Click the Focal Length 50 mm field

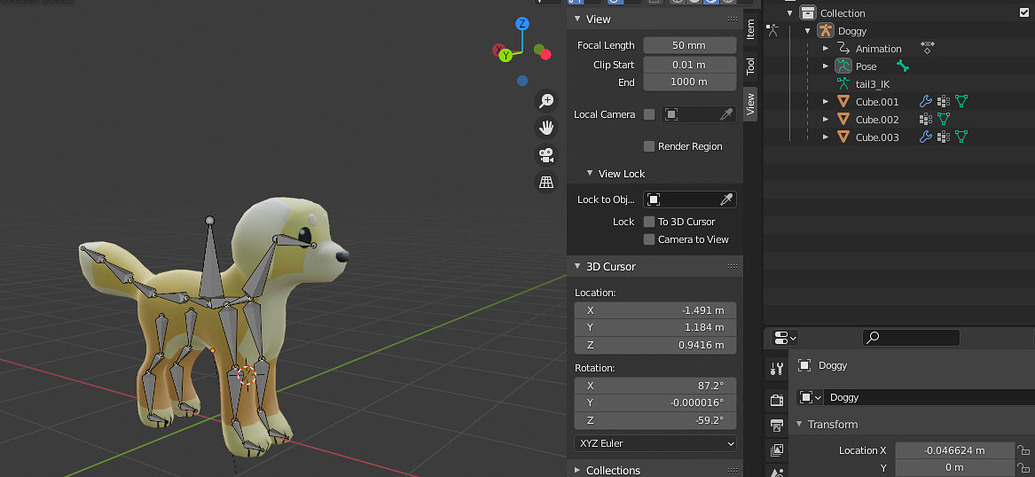[x=690, y=46]
